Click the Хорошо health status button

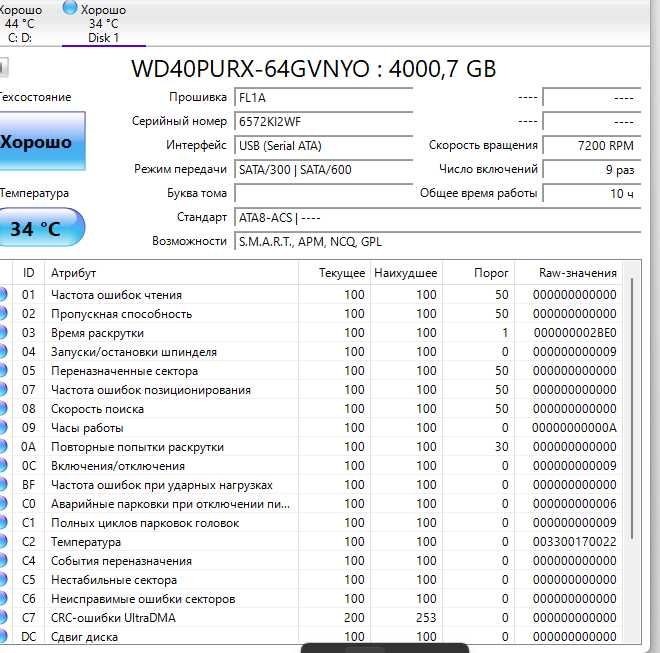coord(42,141)
